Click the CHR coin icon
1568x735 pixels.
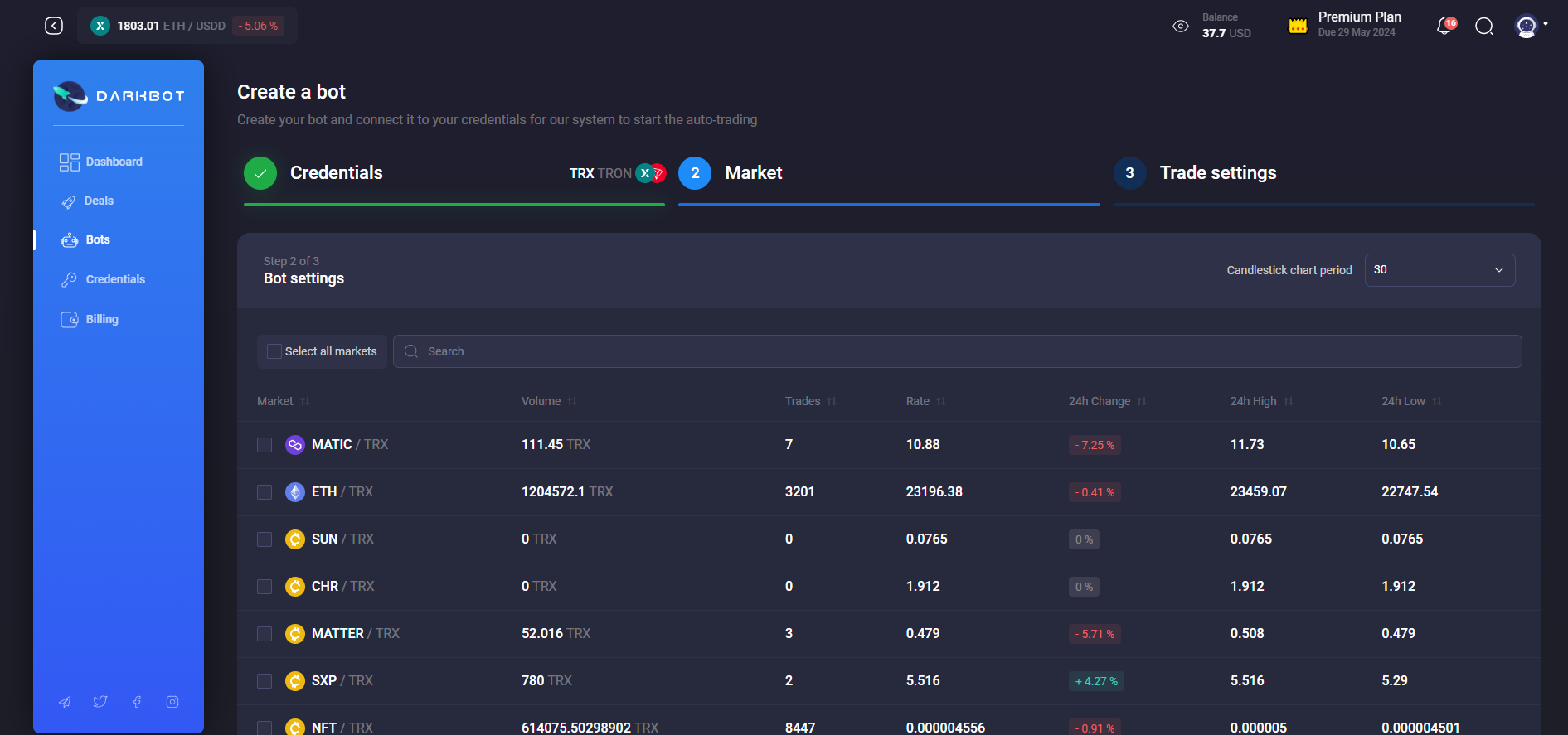click(x=295, y=587)
